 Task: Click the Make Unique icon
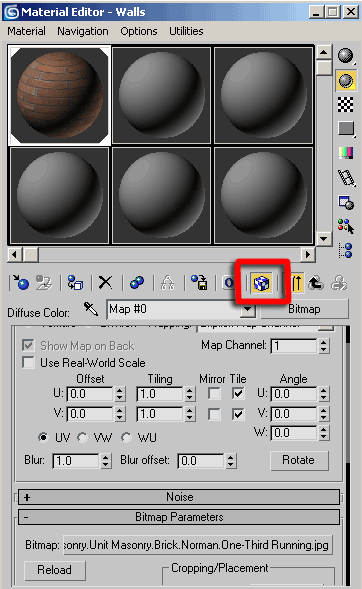tap(167, 282)
